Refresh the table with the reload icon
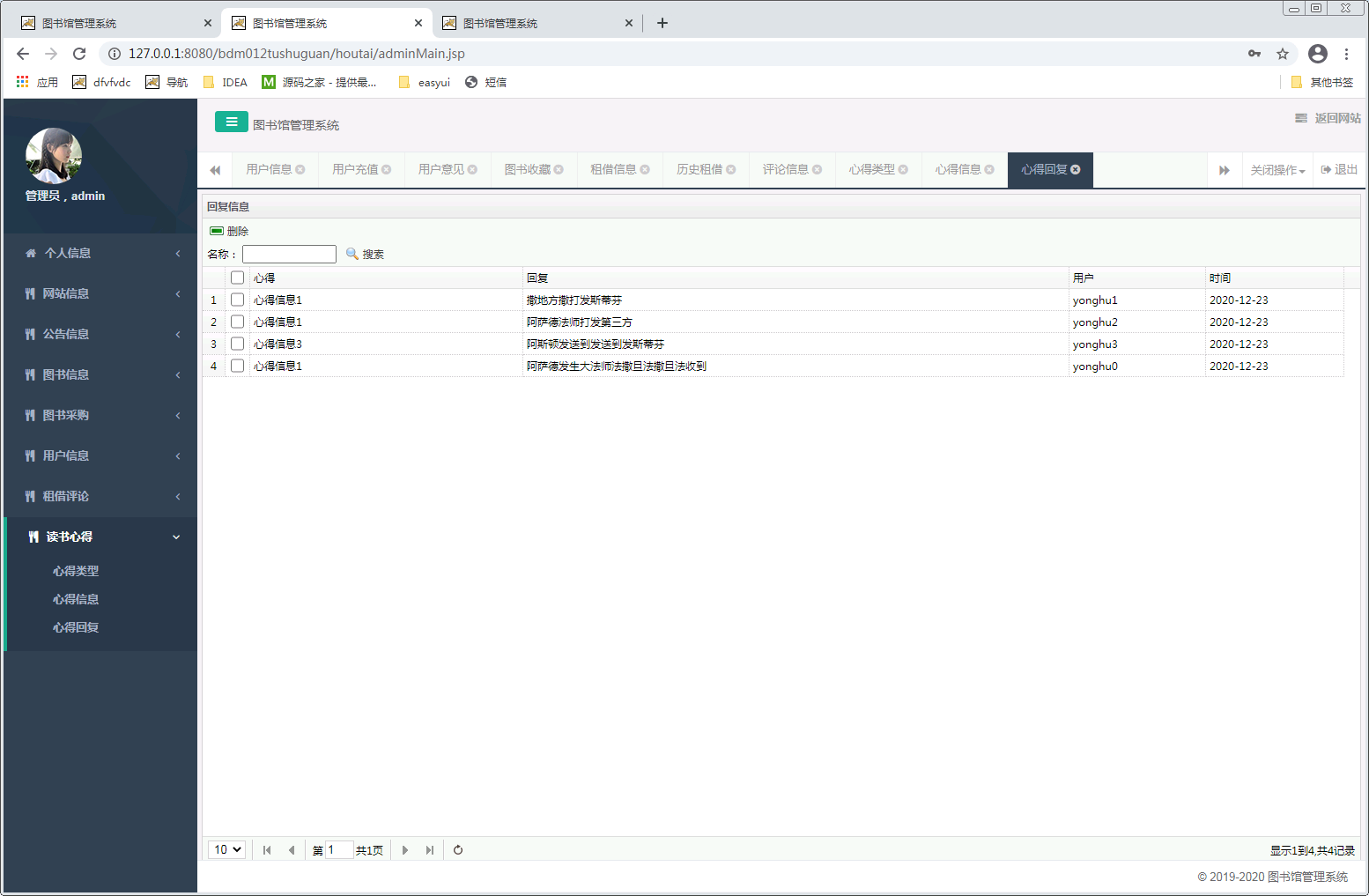Viewport: 1369px width, 896px height. coord(458,850)
